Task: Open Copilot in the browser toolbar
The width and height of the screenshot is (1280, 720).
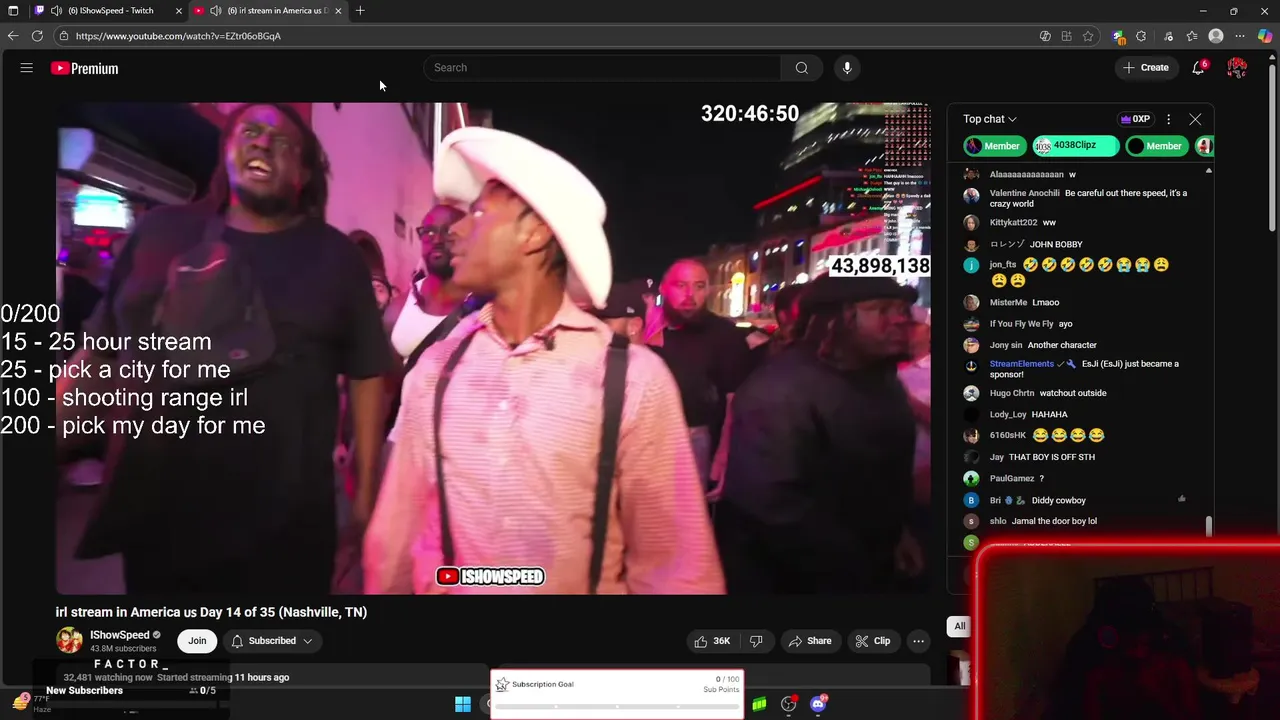Action: [1265, 36]
